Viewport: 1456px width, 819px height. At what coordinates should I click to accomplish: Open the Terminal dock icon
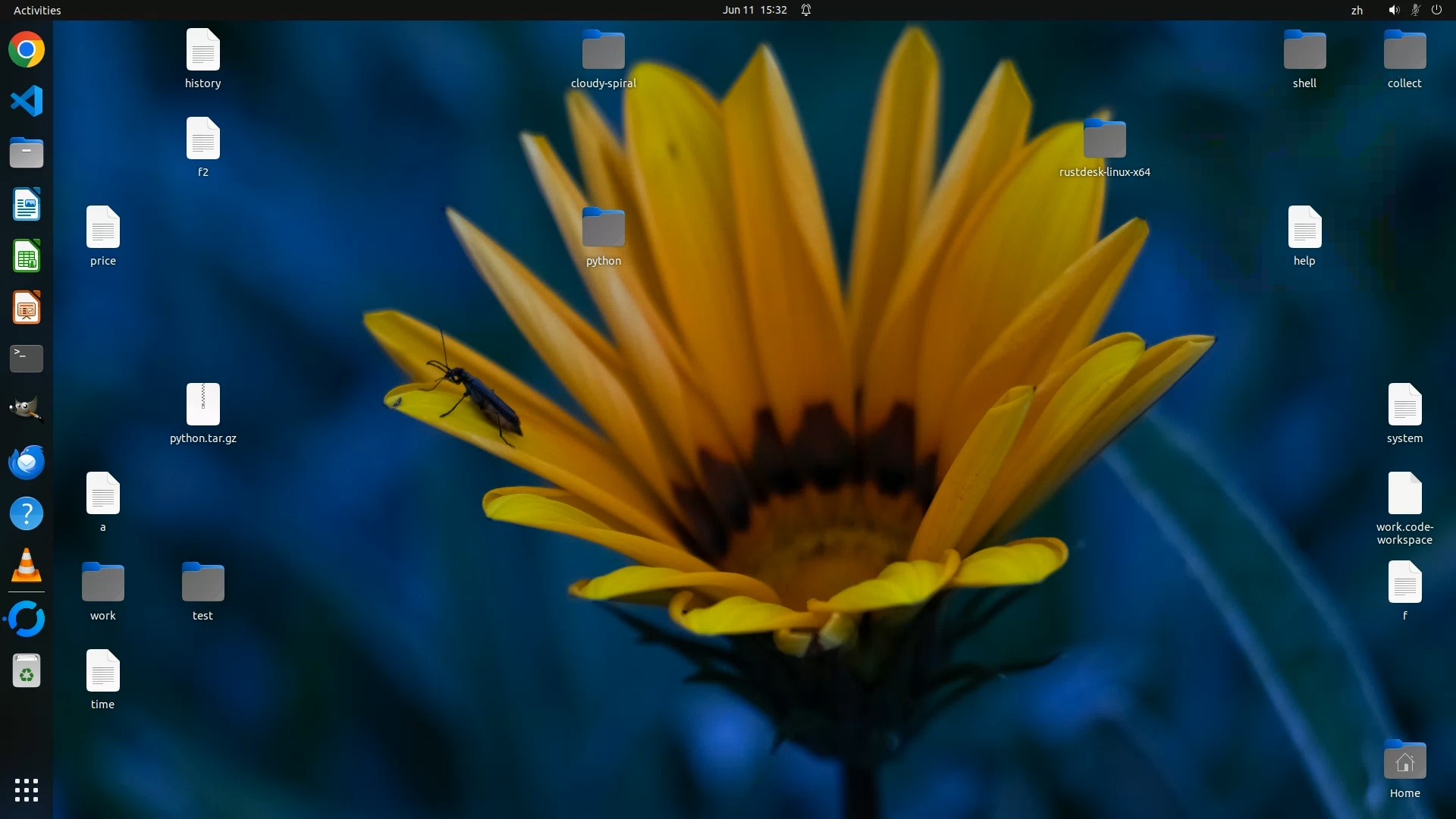coord(27,359)
